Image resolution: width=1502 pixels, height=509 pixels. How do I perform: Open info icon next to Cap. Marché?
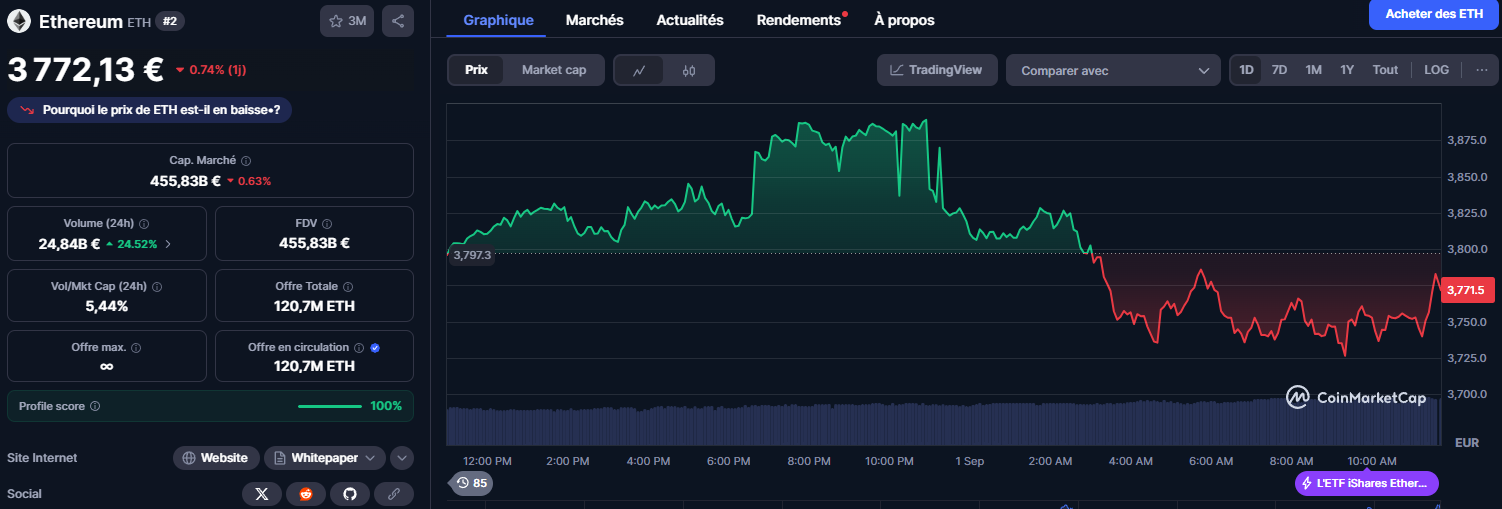246,160
